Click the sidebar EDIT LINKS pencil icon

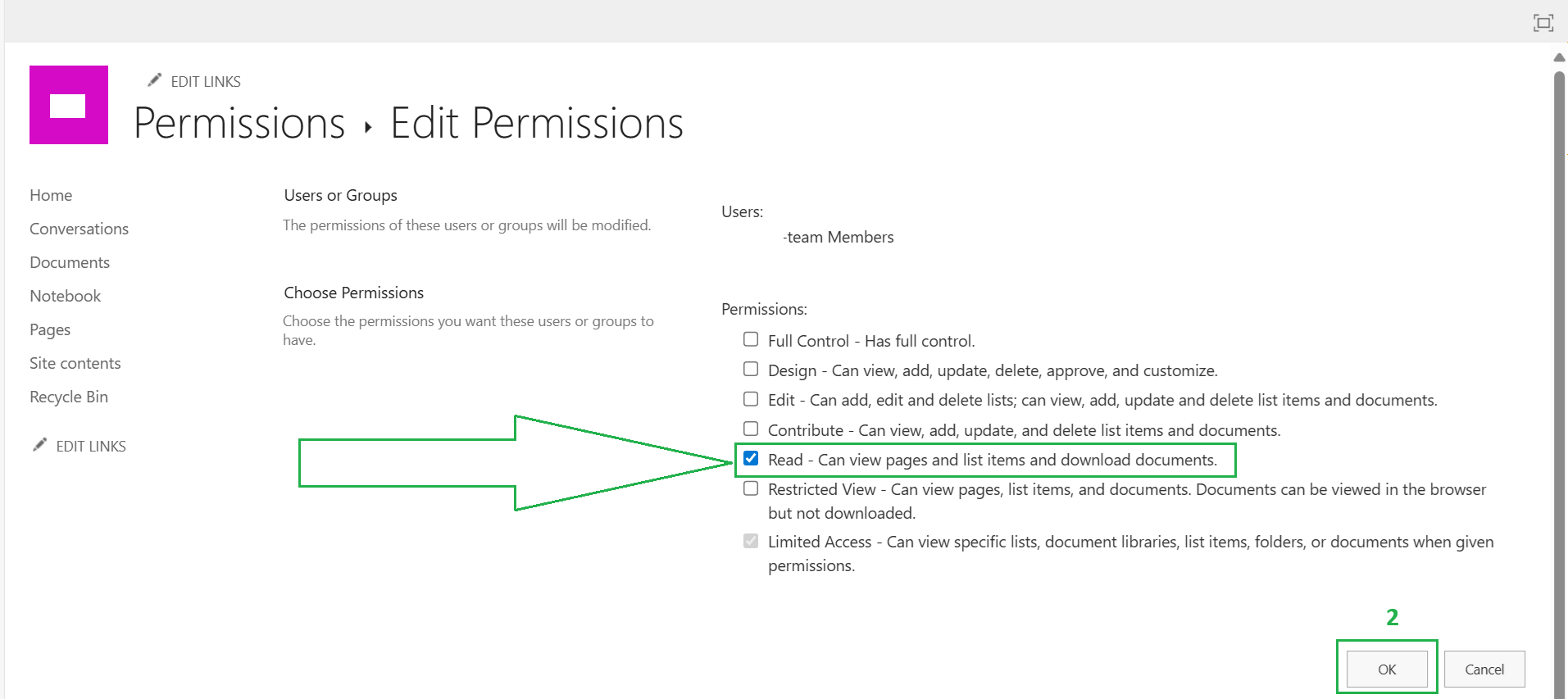[39, 444]
